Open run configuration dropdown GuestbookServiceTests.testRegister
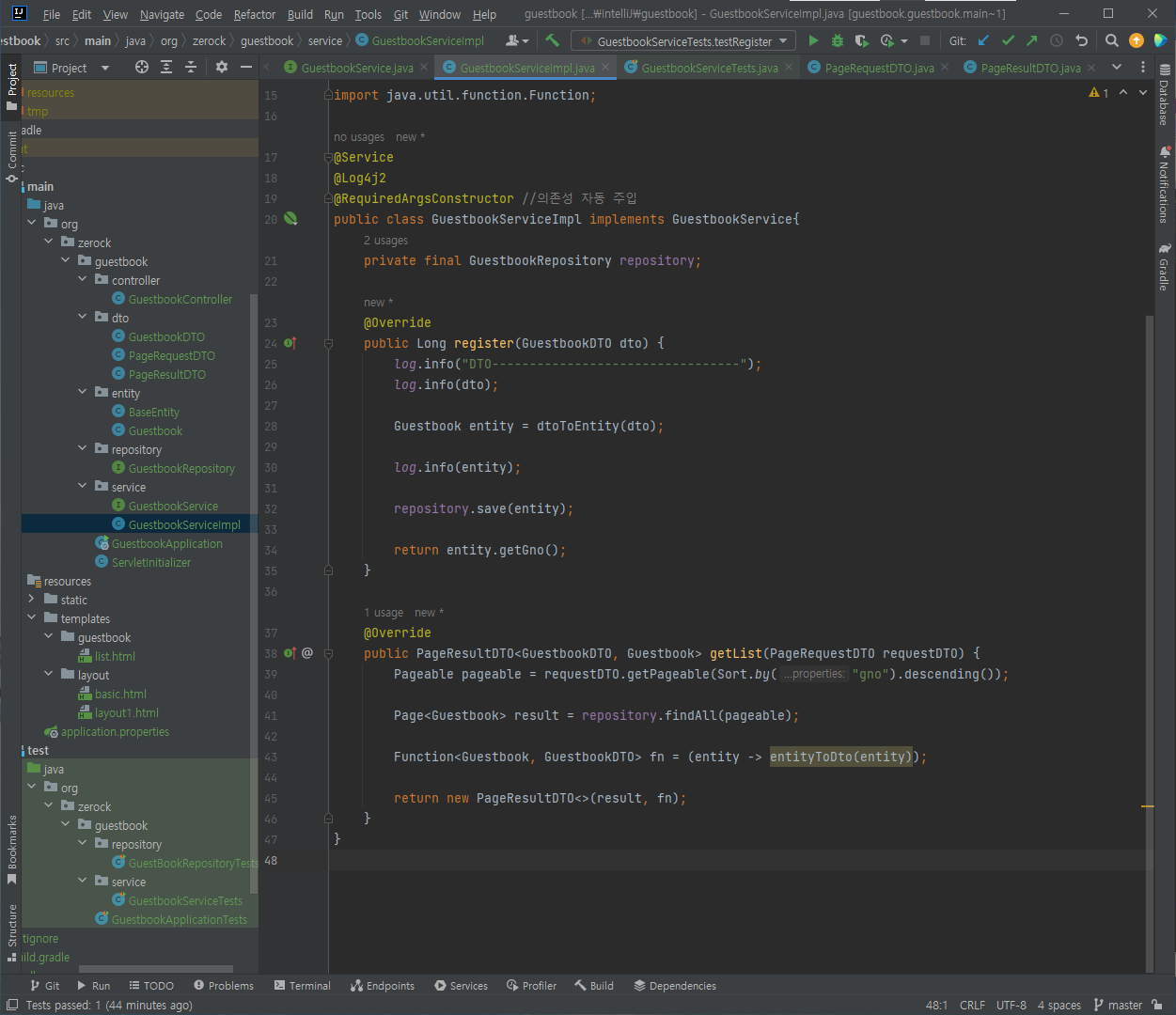1176x1015 pixels. pos(683,40)
